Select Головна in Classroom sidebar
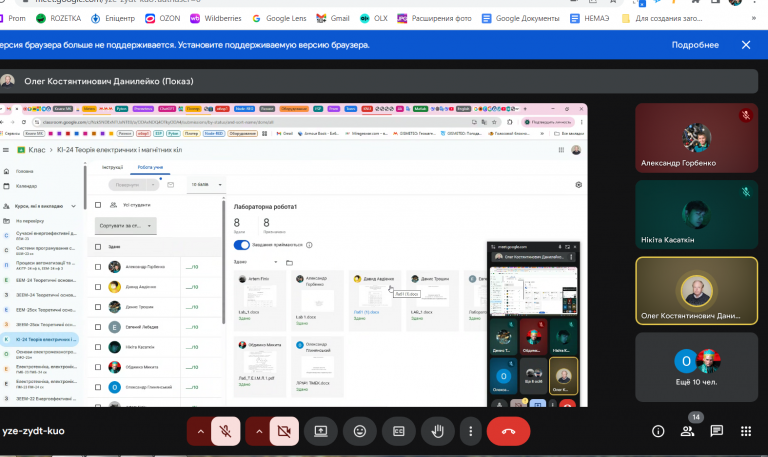The width and height of the screenshot is (768, 457). click(x=24, y=171)
